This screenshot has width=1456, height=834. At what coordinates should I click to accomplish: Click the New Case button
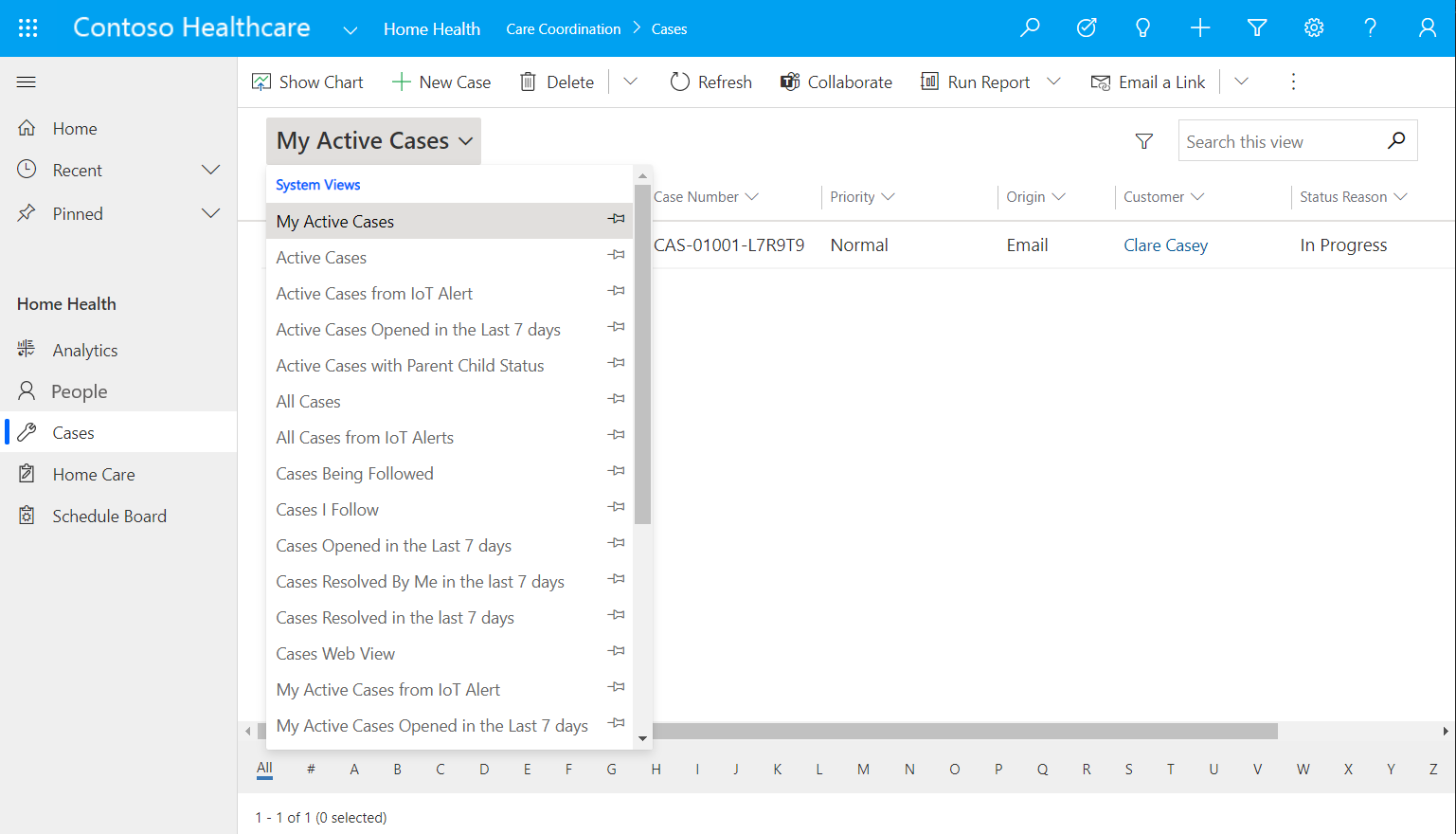point(441,82)
